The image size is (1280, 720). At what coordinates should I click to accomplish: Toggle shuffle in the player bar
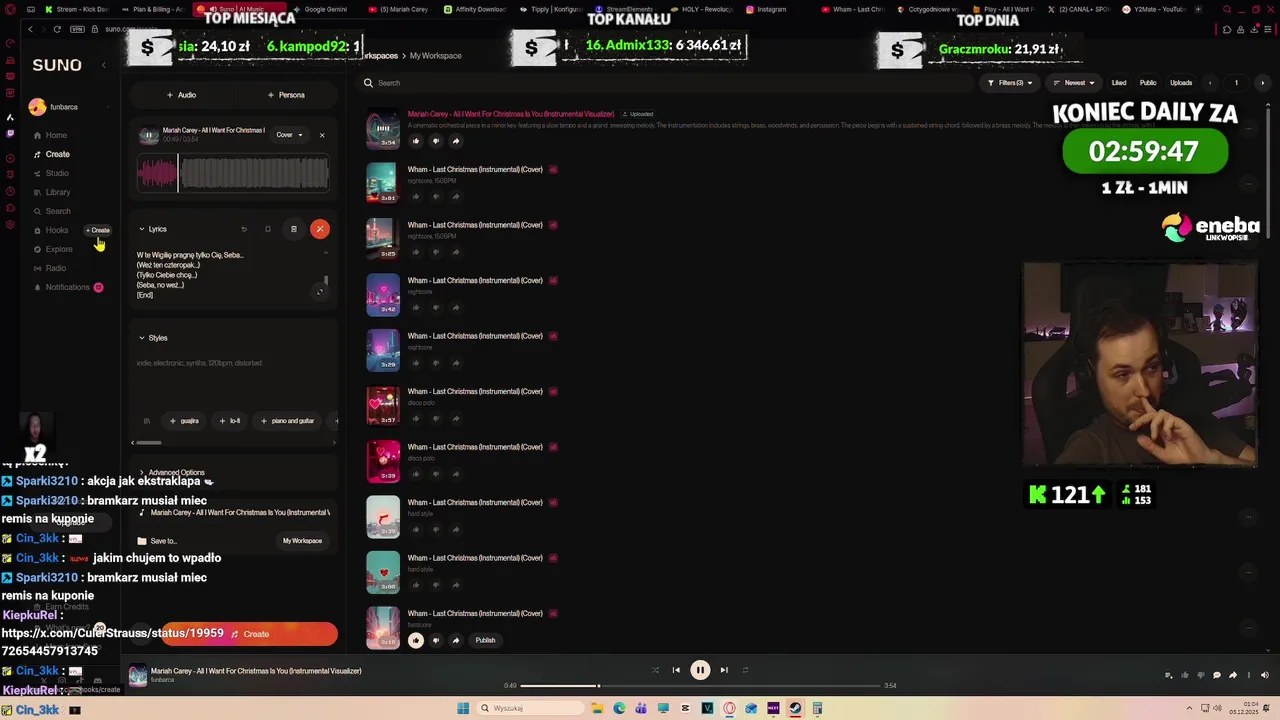(656, 670)
